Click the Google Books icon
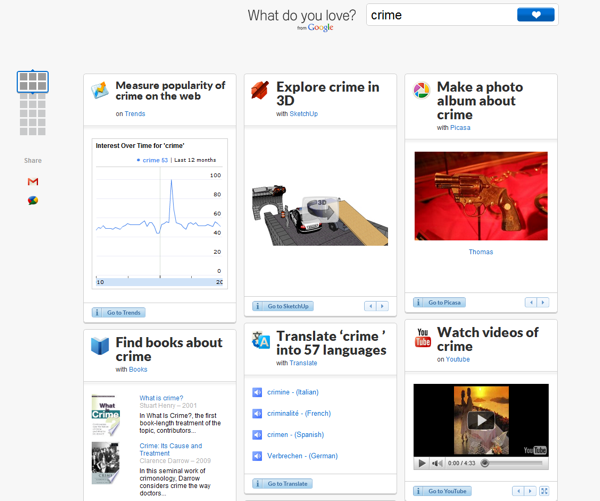This screenshot has height=501, width=600. click(100, 347)
